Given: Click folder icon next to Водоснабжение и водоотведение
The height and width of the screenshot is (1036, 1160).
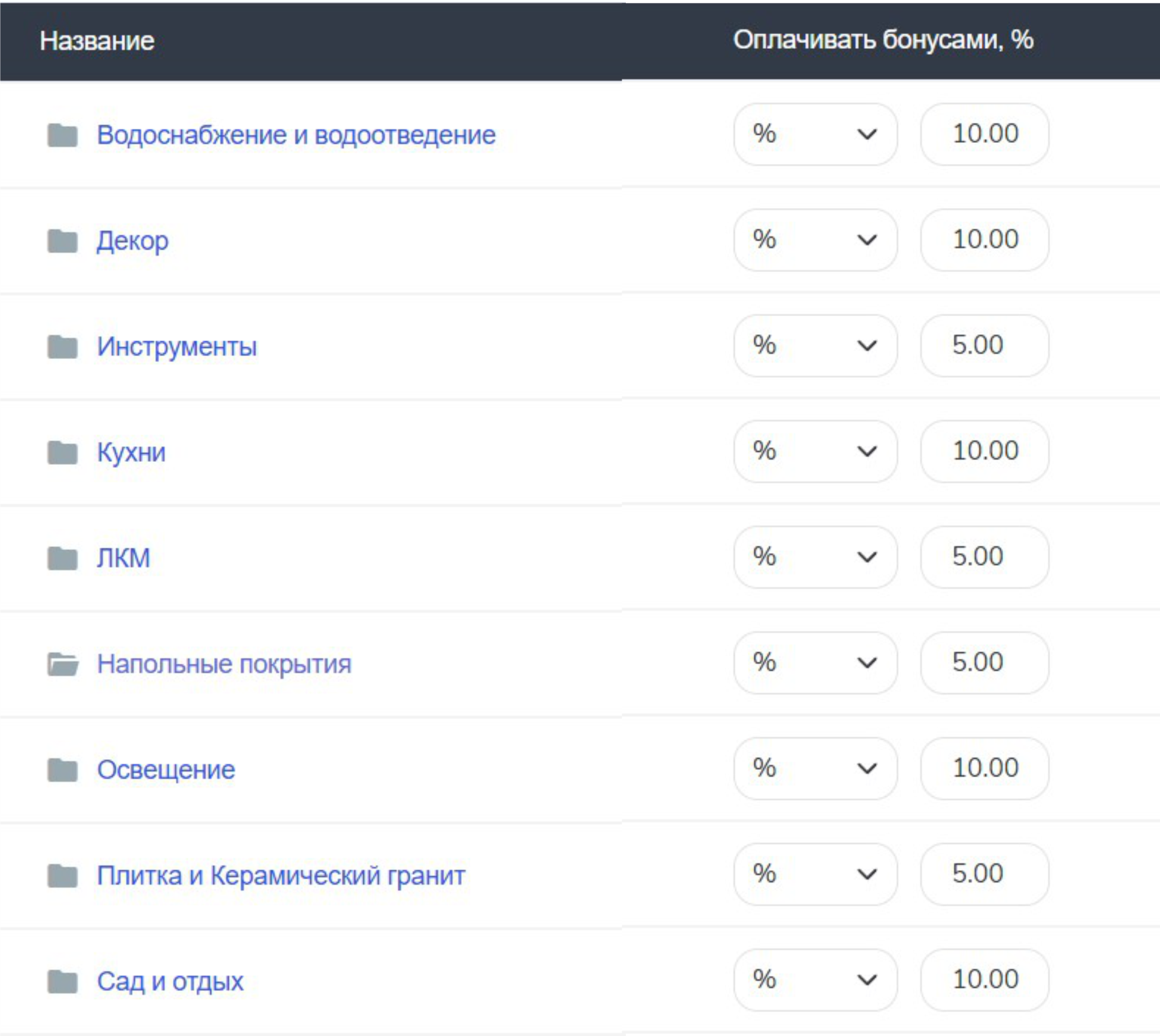Looking at the screenshot, I should point(62,135).
